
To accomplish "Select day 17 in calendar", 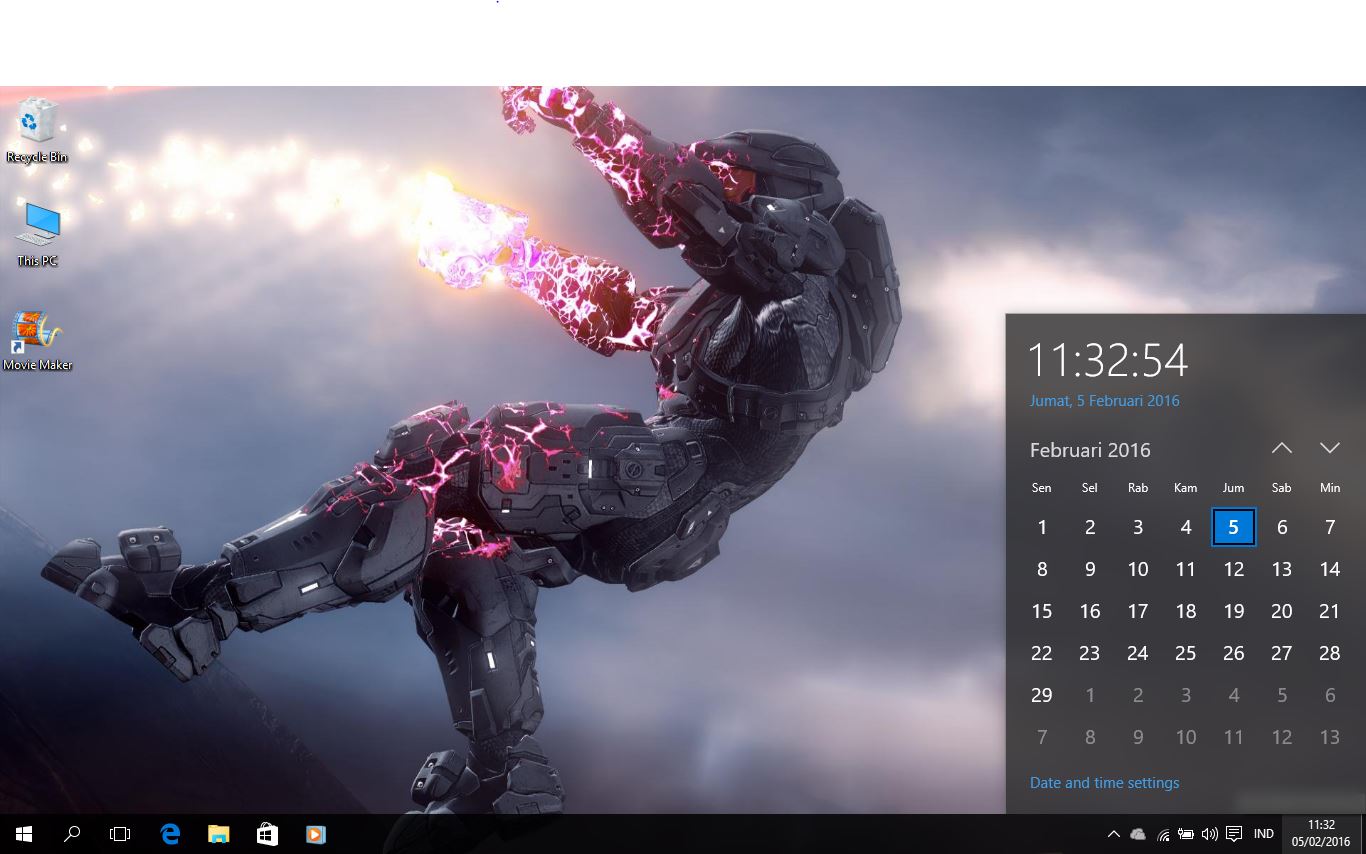I will [x=1137, y=611].
